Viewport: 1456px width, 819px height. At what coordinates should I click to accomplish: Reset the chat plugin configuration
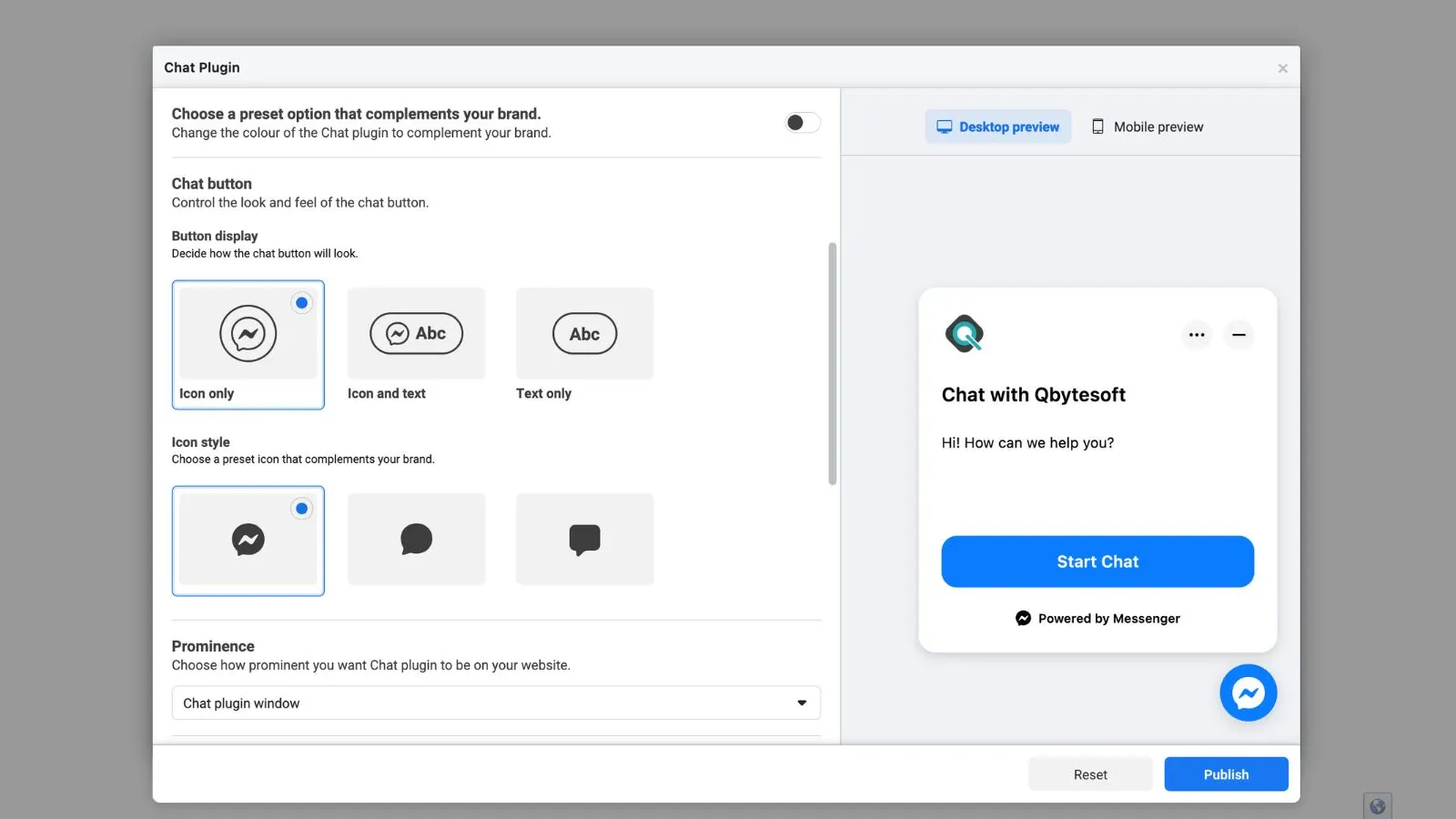tap(1089, 773)
